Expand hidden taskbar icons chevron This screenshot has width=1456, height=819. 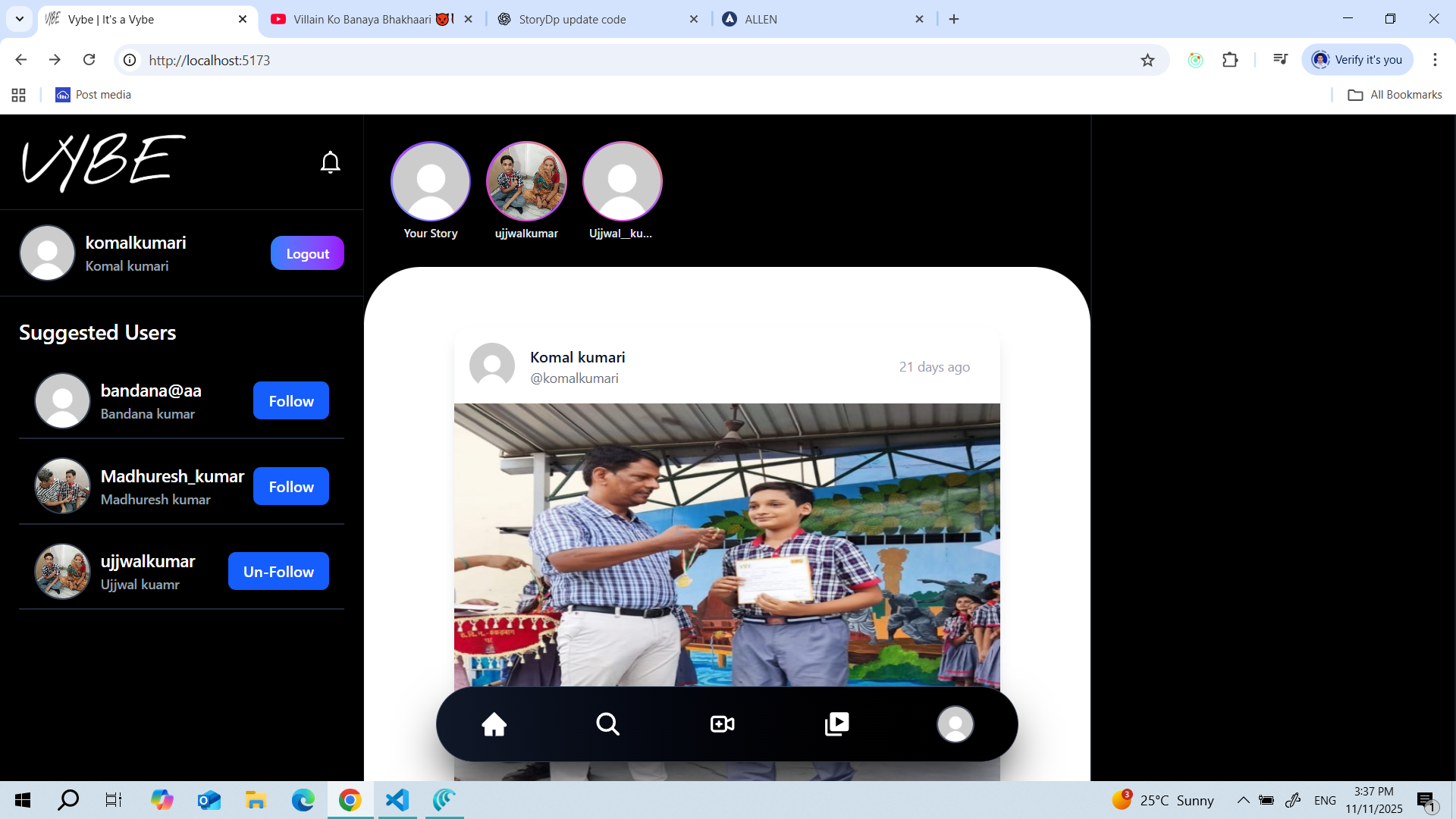tap(1242, 800)
